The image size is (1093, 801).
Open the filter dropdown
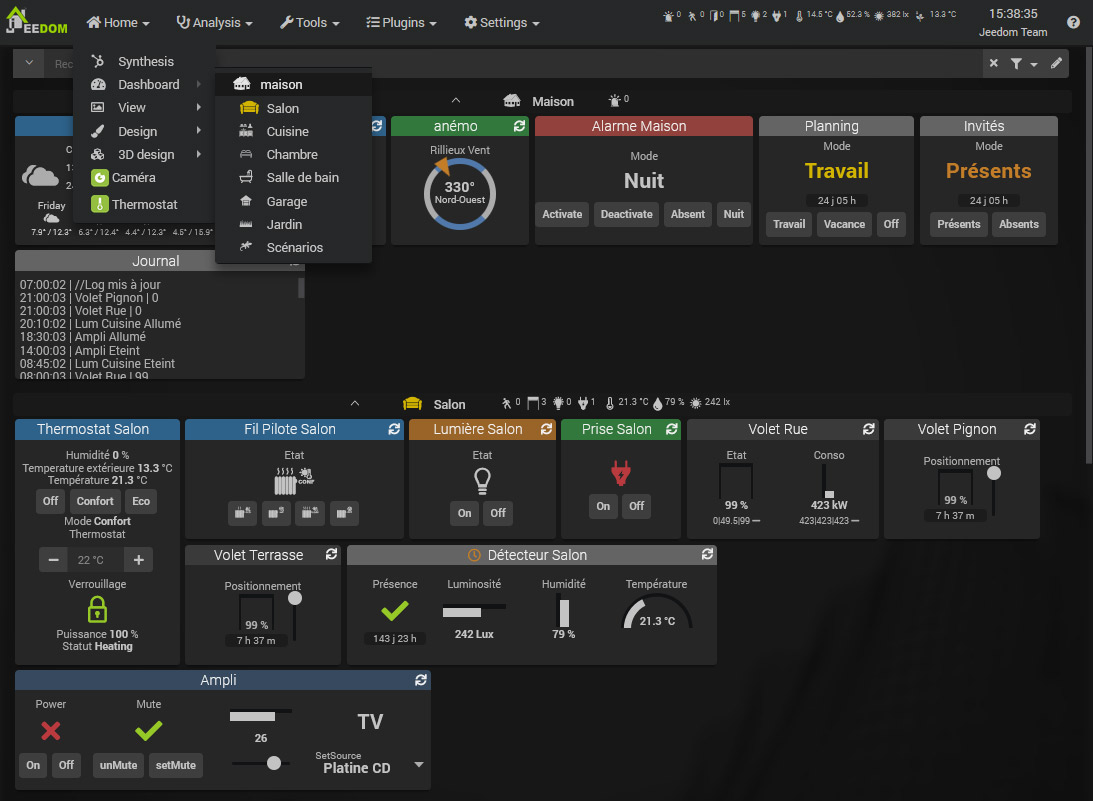pos(1023,63)
